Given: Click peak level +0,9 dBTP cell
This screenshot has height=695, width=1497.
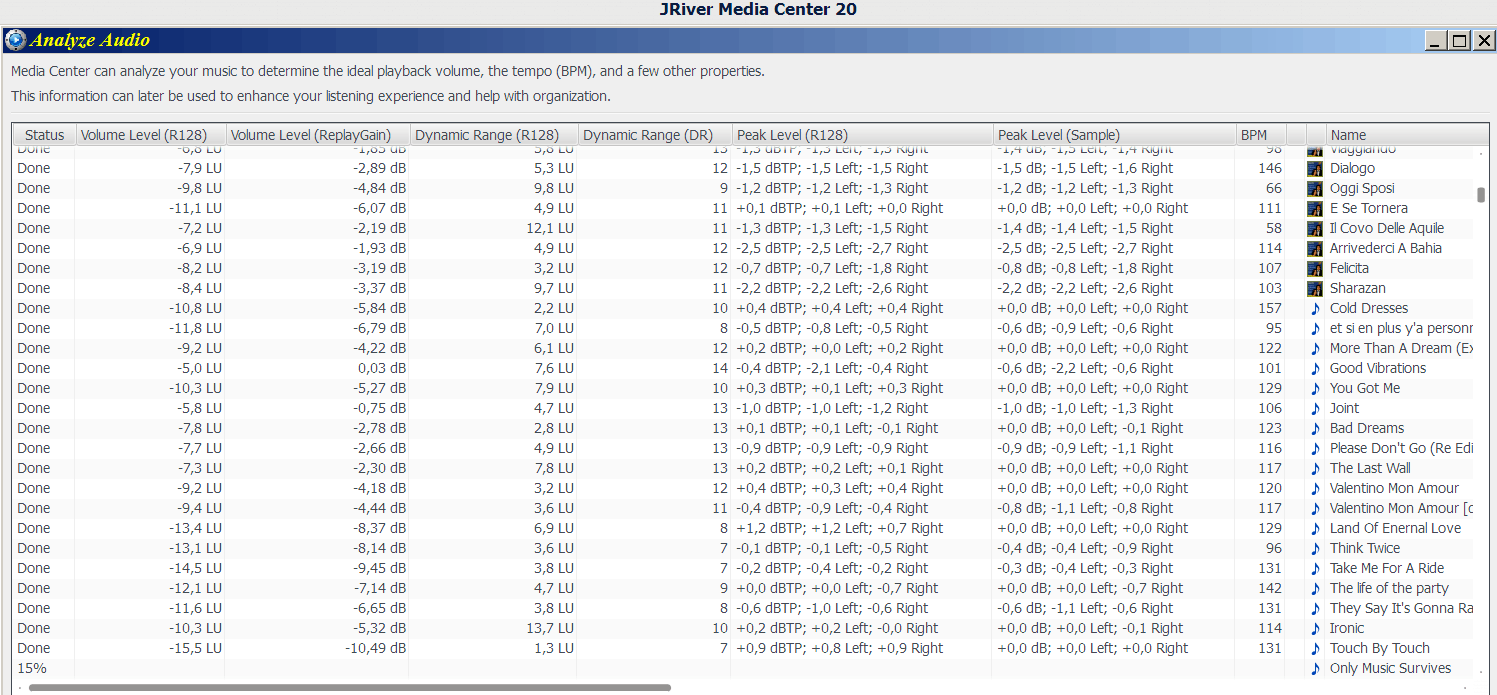Looking at the screenshot, I should [x=840, y=648].
